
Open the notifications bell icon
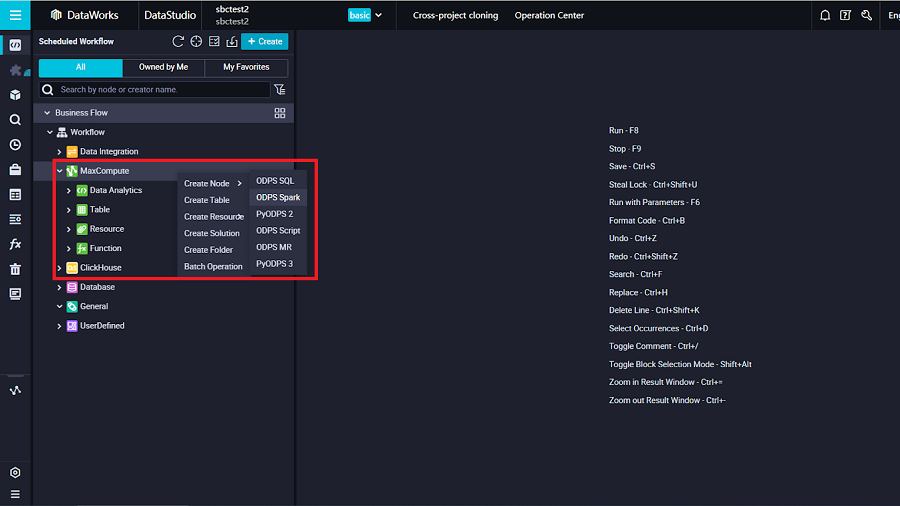pos(825,15)
